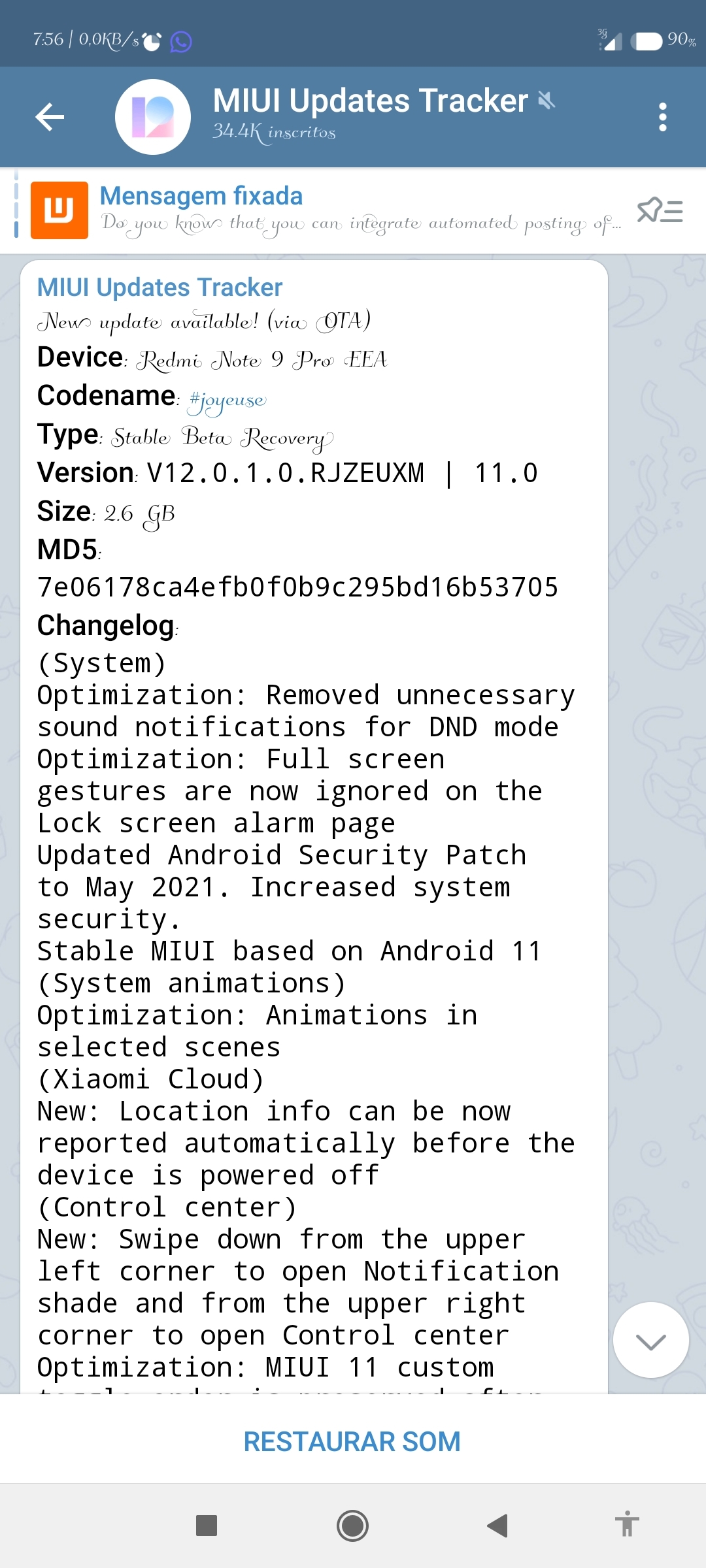Tap the muted speaker icon beside the title
The image size is (706, 1568).
coord(546,100)
